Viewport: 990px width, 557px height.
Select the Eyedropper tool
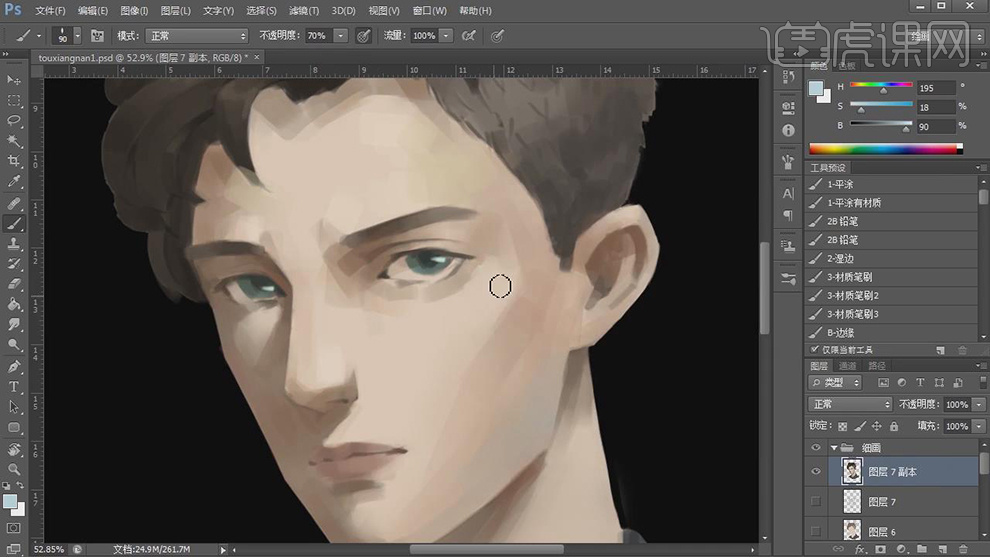tap(14, 182)
